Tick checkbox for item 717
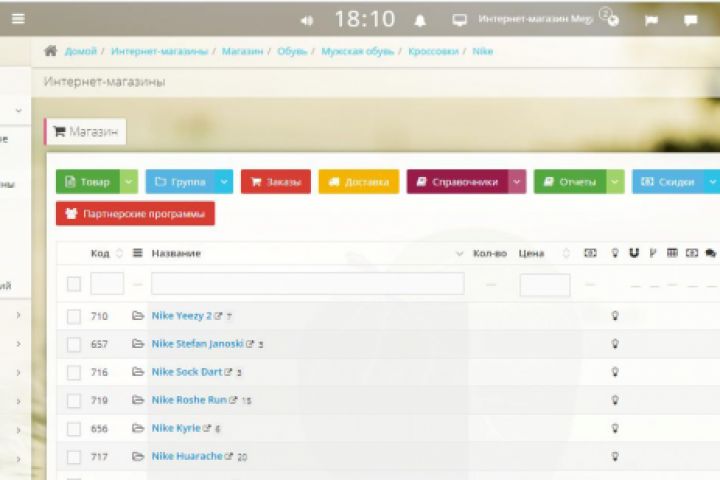Viewport: 720px width, 480px height. point(74,457)
